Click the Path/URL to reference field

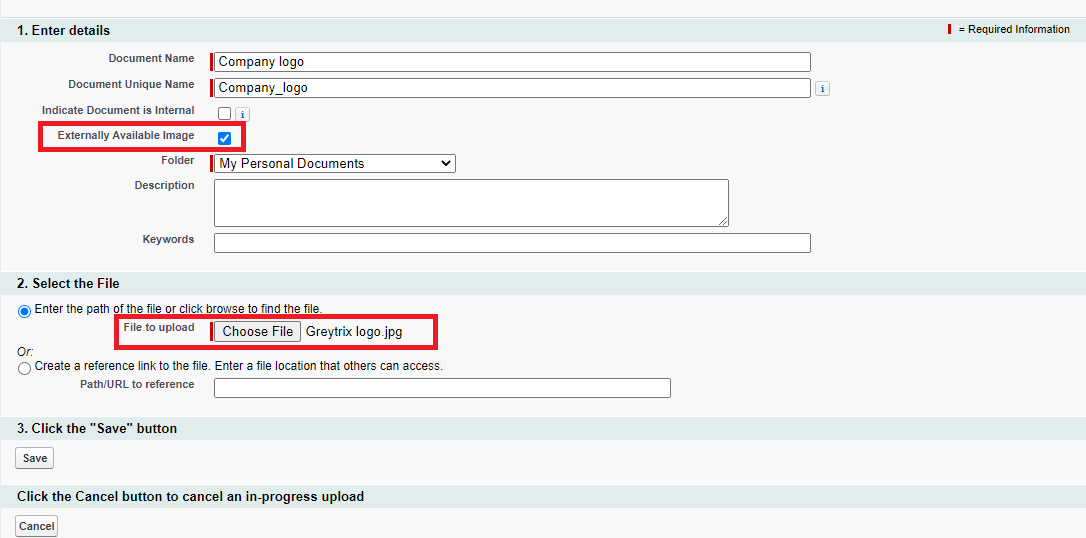coord(442,388)
